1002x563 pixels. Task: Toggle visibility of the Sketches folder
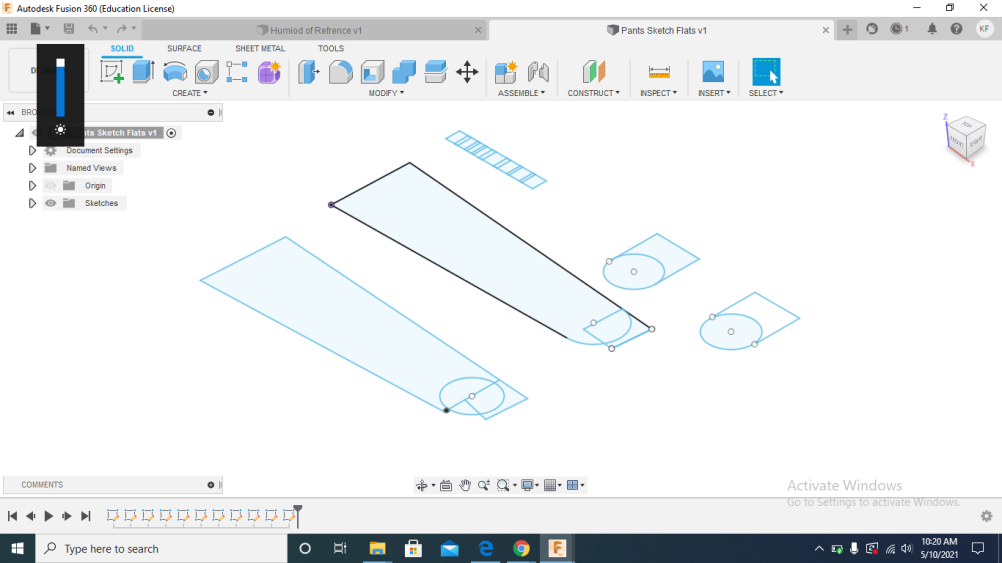click(50, 203)
